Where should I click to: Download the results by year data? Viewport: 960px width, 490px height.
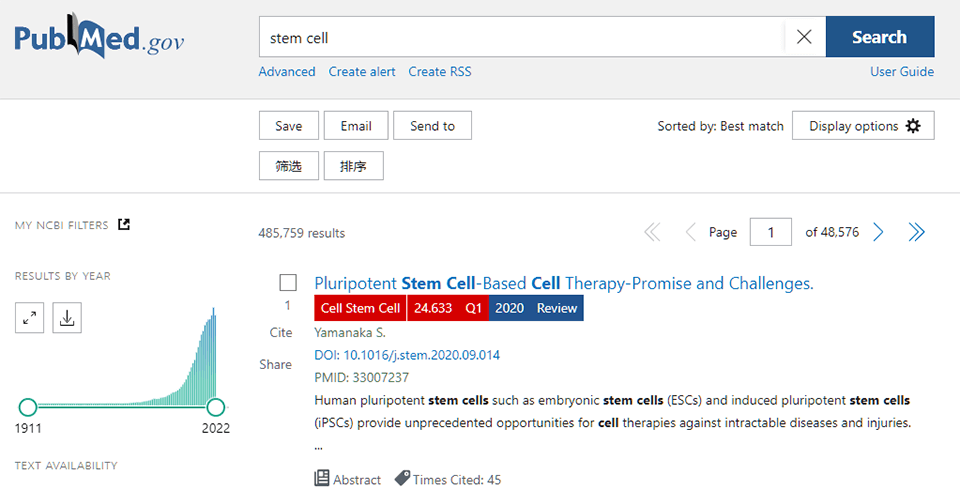(x=67, y=318)
